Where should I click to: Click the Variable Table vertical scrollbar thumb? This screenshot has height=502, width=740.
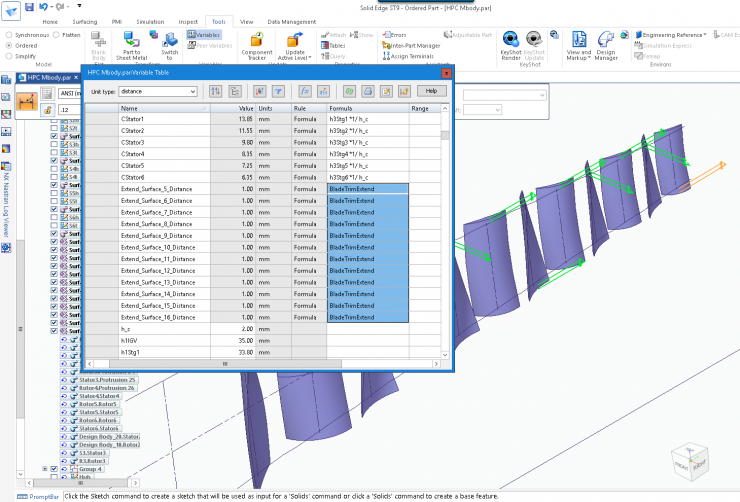445,135
